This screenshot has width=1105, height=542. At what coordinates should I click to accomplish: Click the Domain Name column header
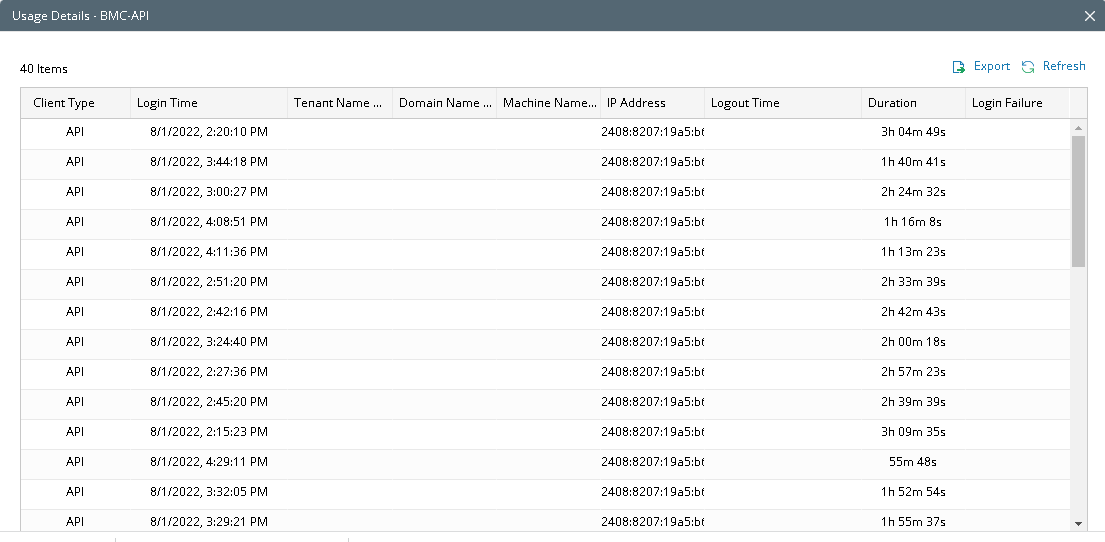click(444, 103)
